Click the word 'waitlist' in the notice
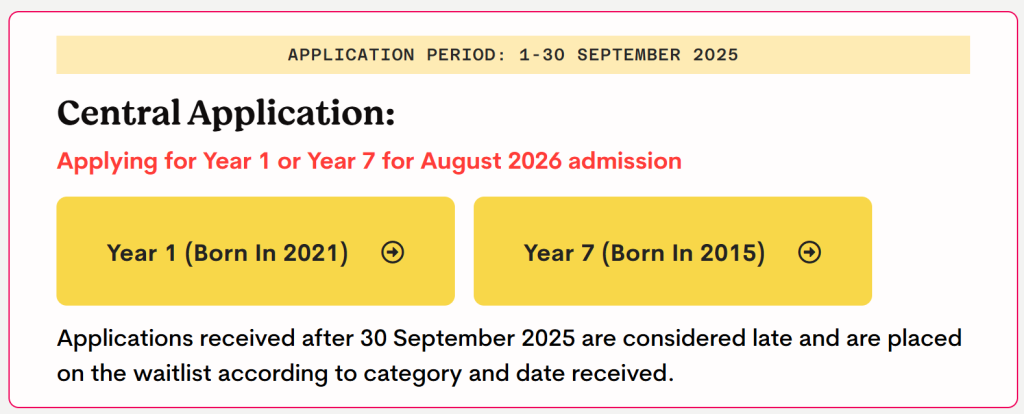Image resolution: width=1024 pixels, height=414 pixels. click(167, 375)
